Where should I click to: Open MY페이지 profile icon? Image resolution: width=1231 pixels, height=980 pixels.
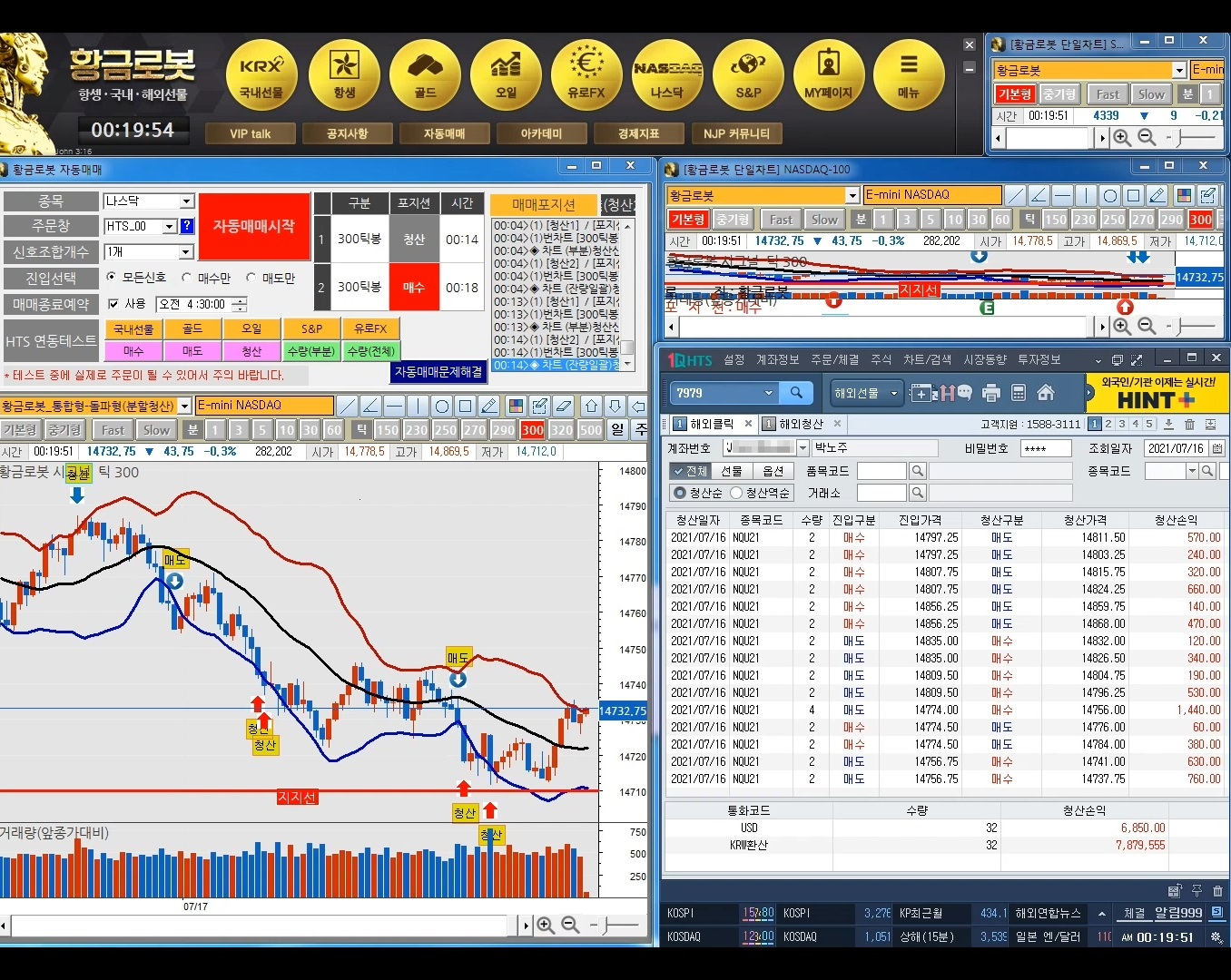pos(829,75)
